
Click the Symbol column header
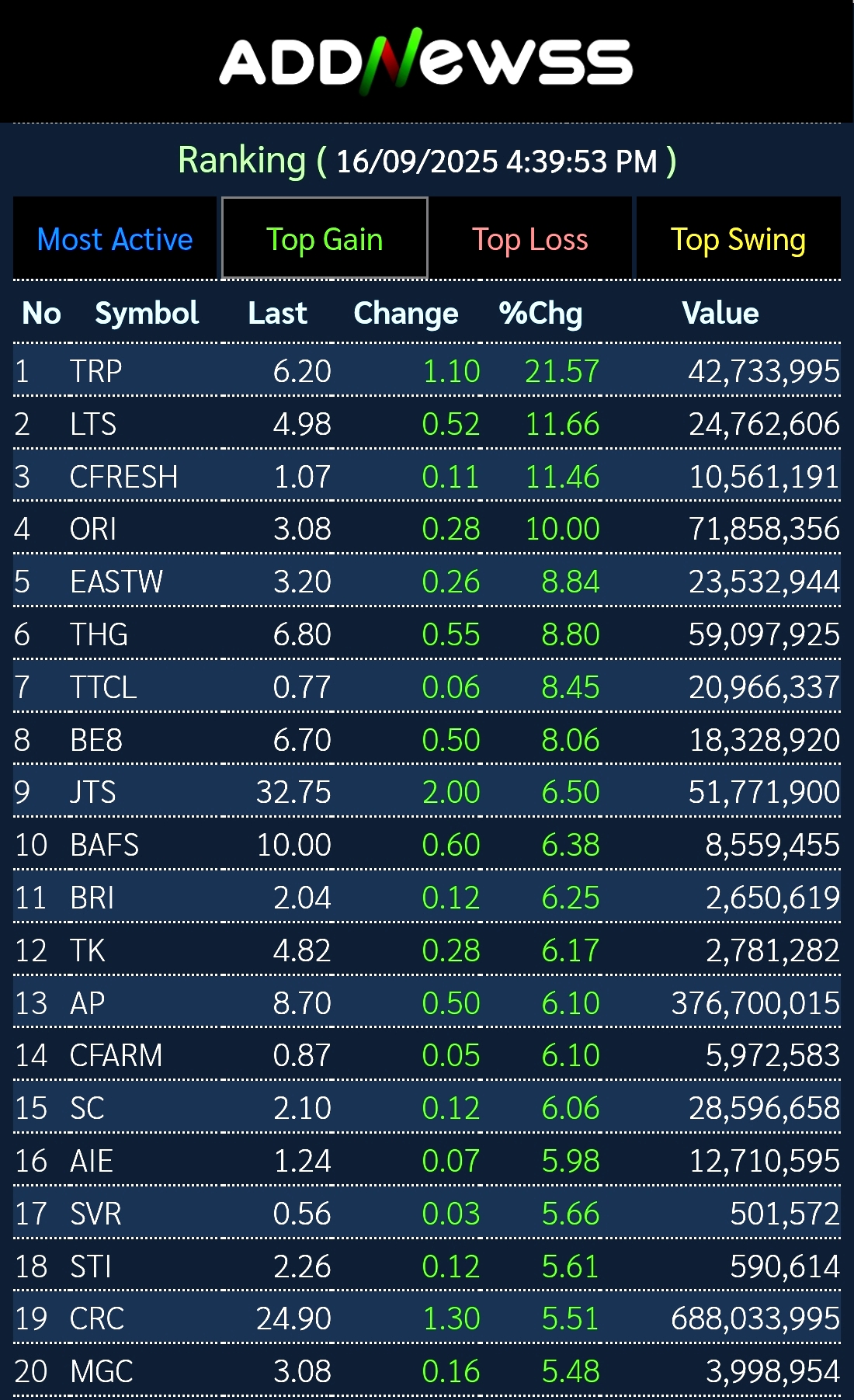[147, 313]
